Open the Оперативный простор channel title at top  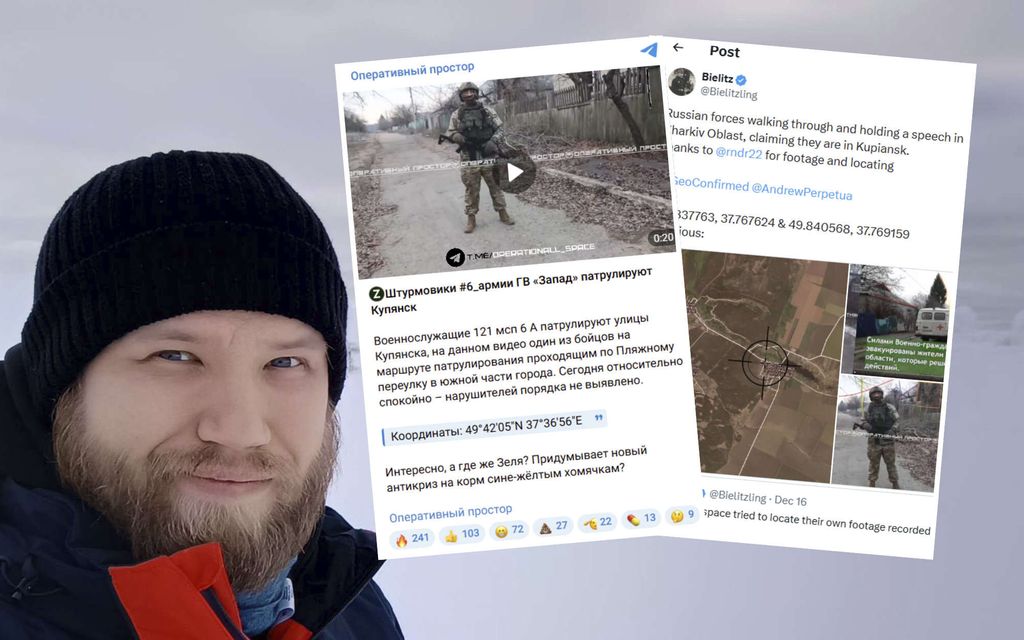click(412, 71)
